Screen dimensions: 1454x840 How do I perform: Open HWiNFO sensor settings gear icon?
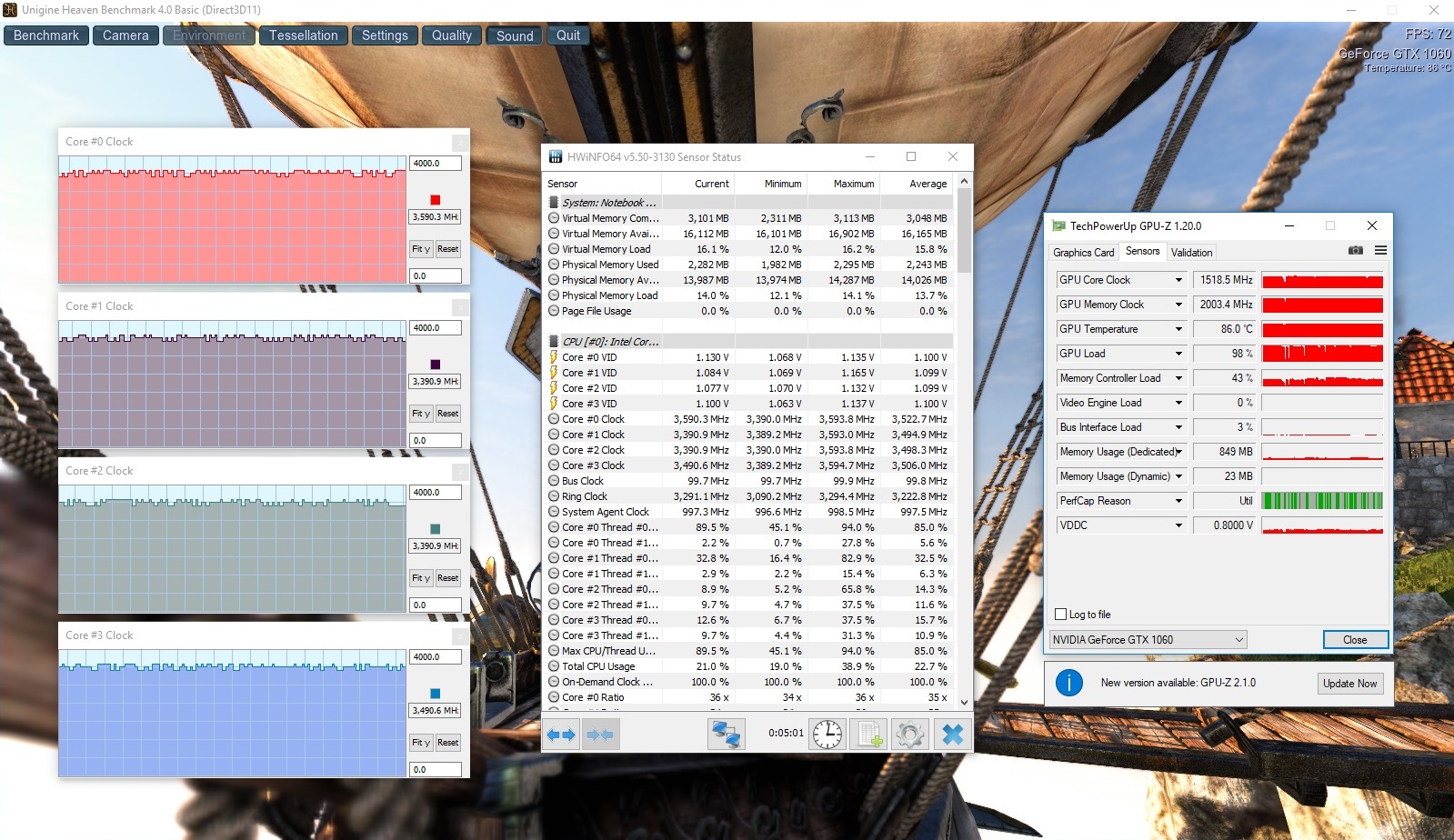910,735
